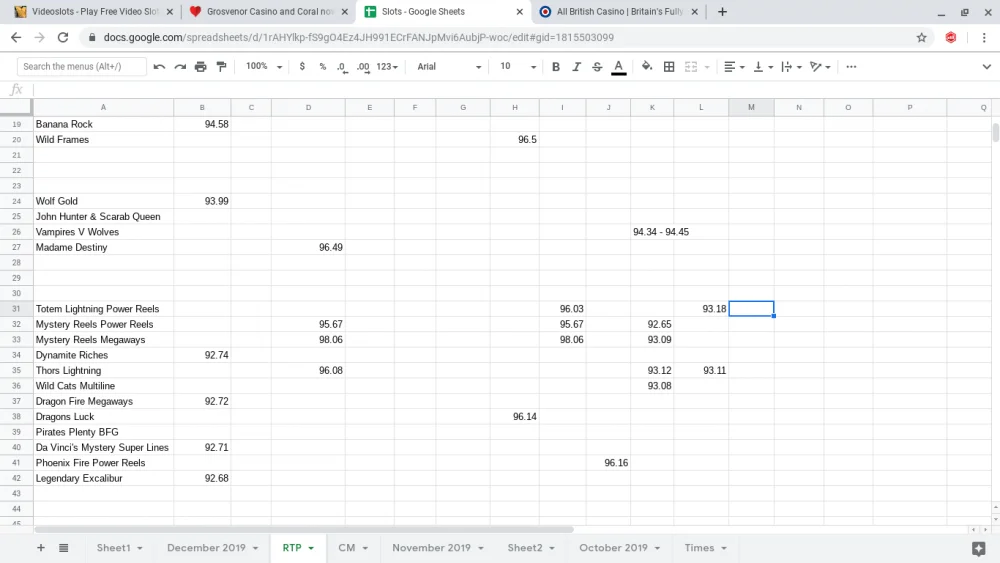Viewport: 1000px width, 563px height.
Task: Select row 31 header
Action: [x=17, y=309]
